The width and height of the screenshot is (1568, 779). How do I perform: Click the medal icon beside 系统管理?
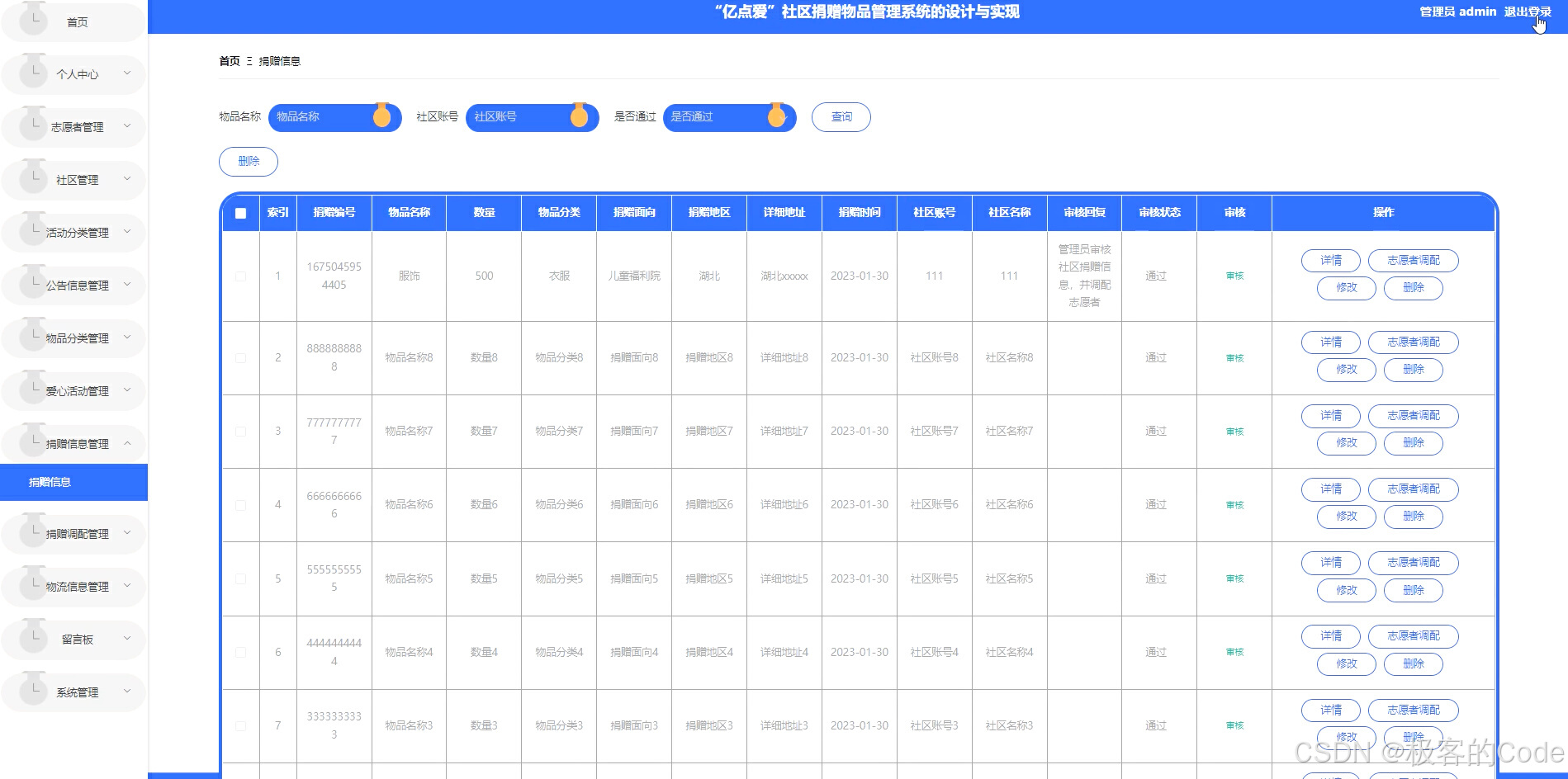(33, 689)
